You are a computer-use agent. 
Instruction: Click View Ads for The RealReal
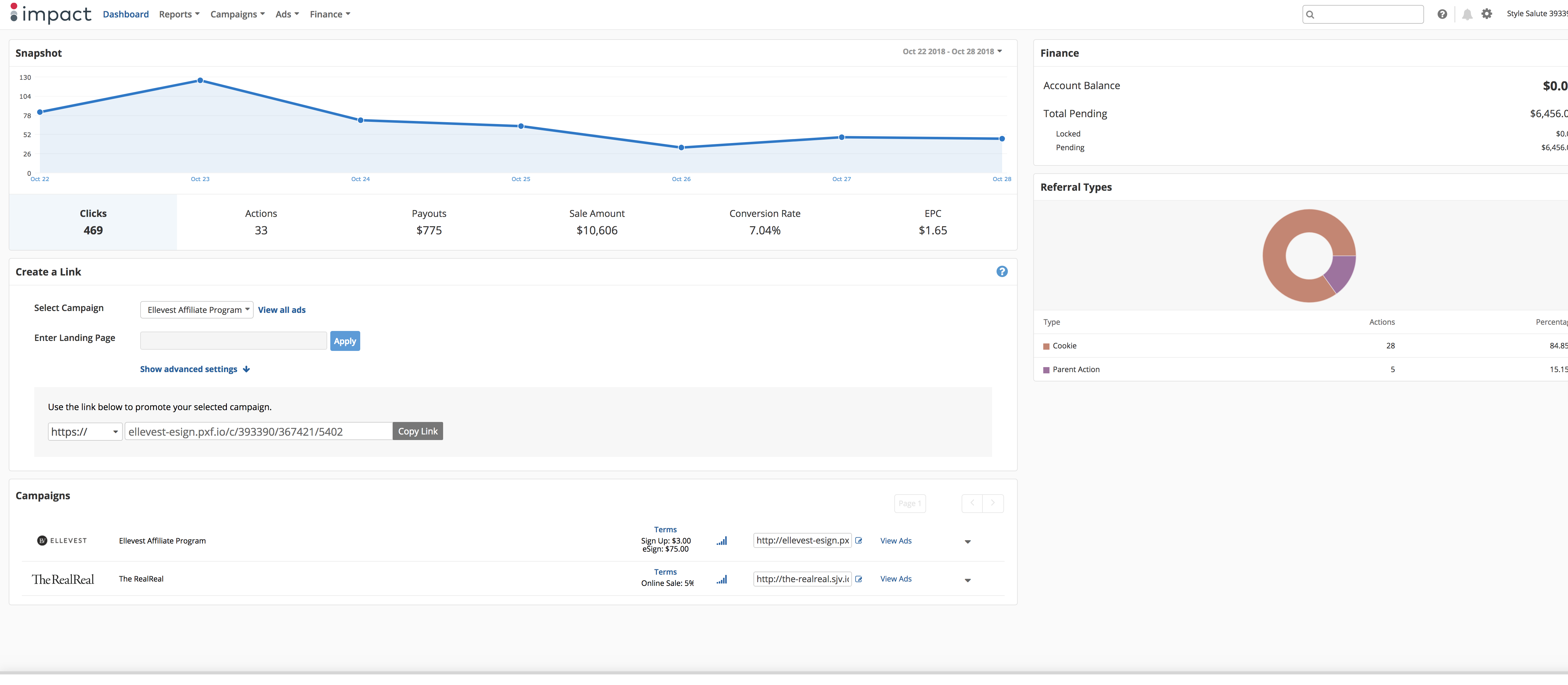point(895,579)
